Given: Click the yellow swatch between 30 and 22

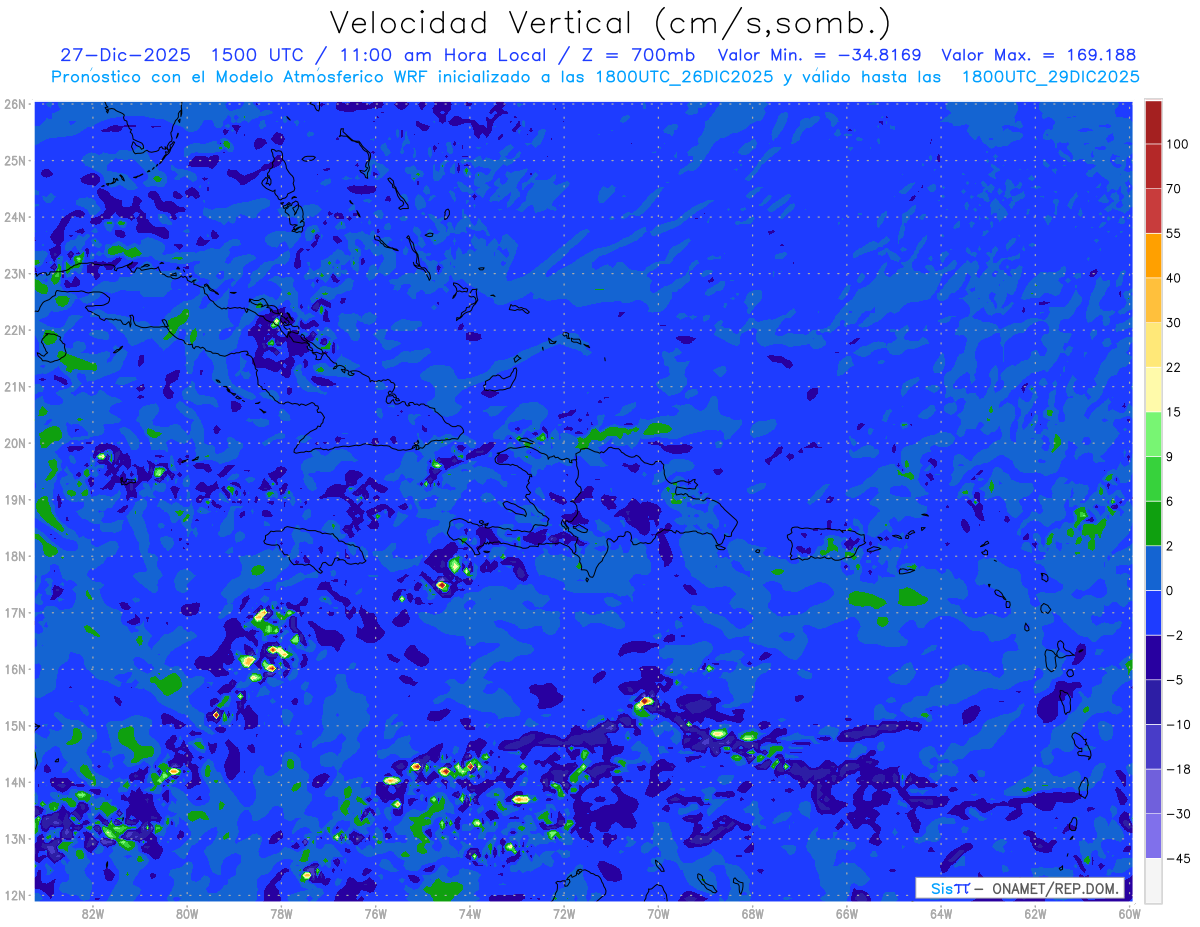Looking at the screenshot, I should (x=1153, y=344).
